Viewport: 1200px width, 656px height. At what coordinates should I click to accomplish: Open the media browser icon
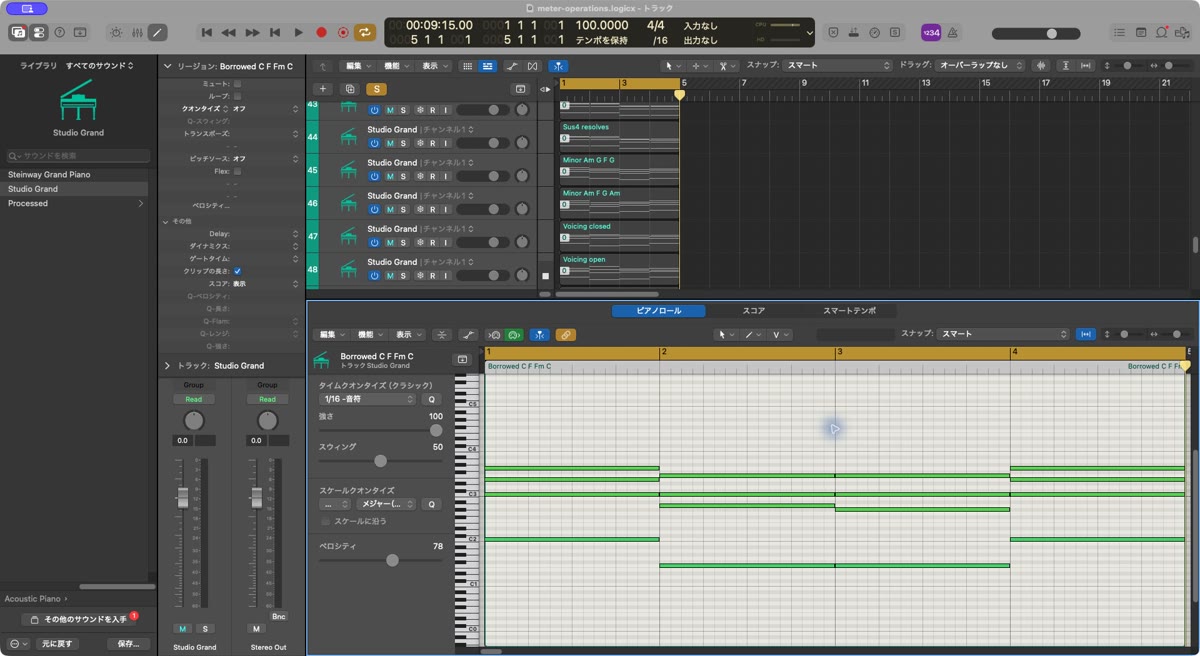(x=1182, y=32)
